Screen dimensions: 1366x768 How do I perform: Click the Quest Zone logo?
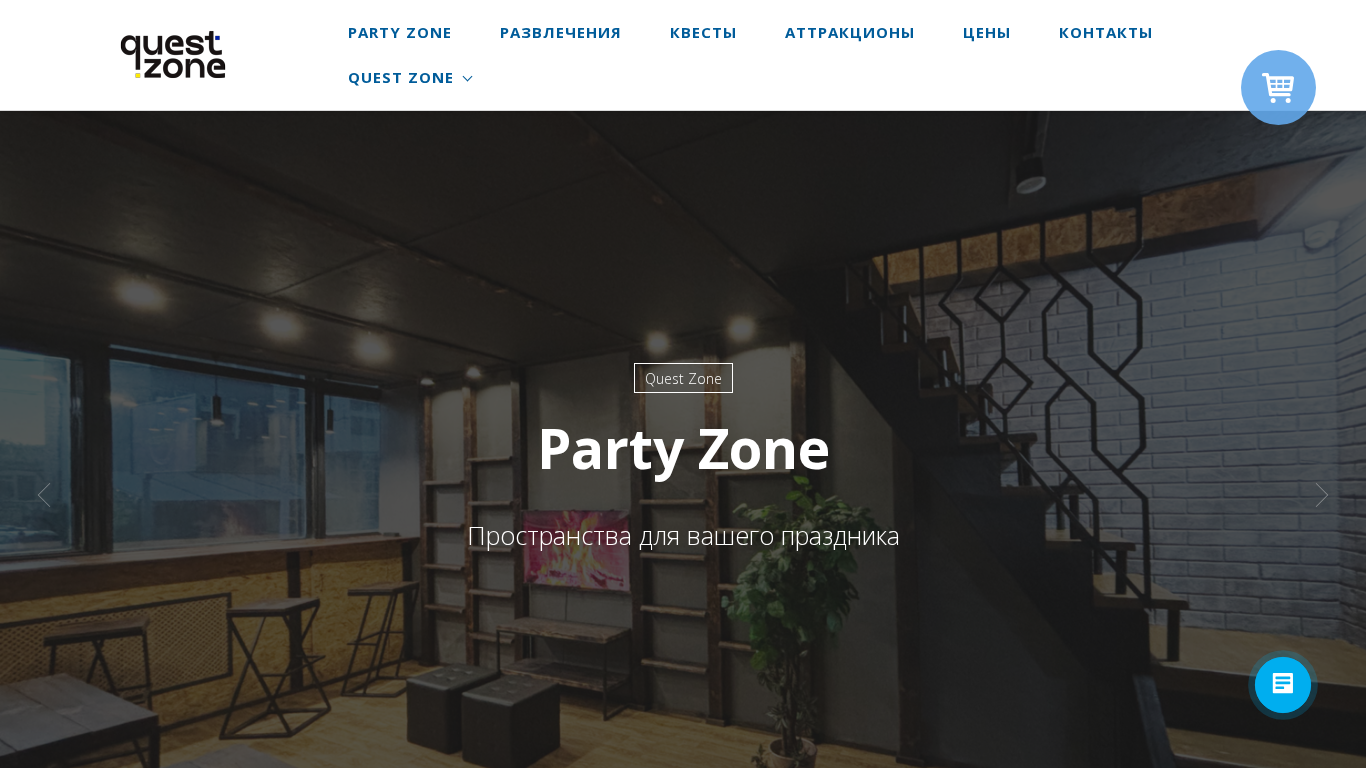173,55
